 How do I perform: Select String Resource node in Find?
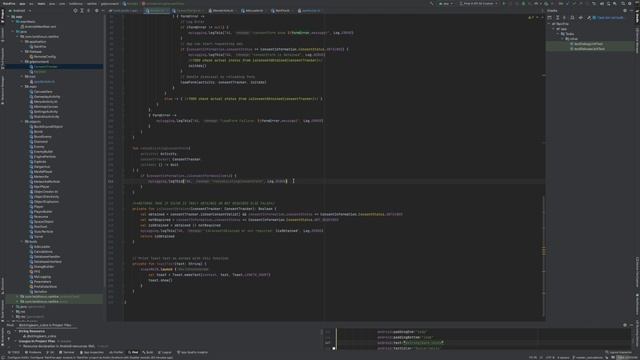[32, 331]
